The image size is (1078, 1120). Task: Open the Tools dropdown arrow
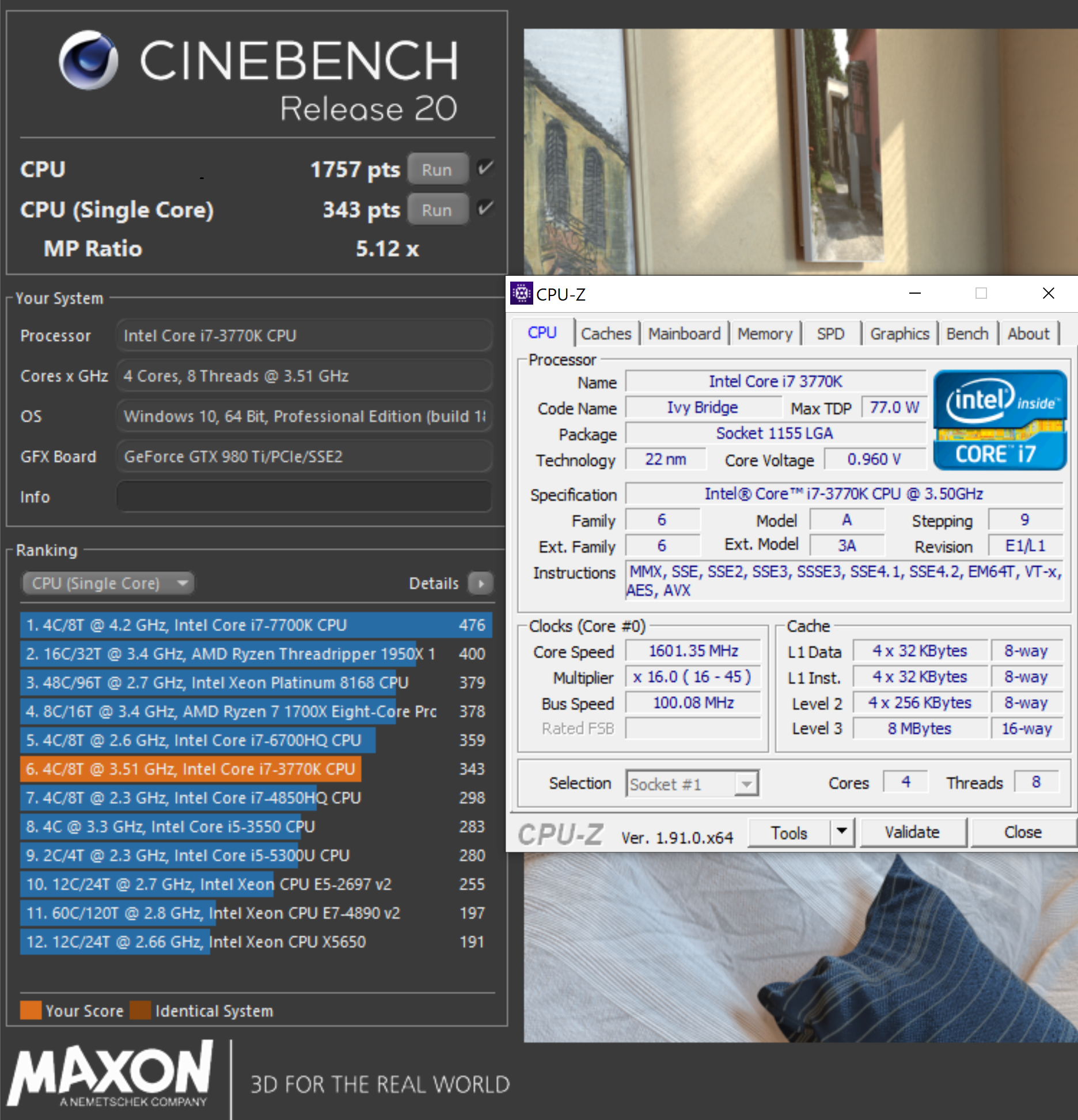842,833
